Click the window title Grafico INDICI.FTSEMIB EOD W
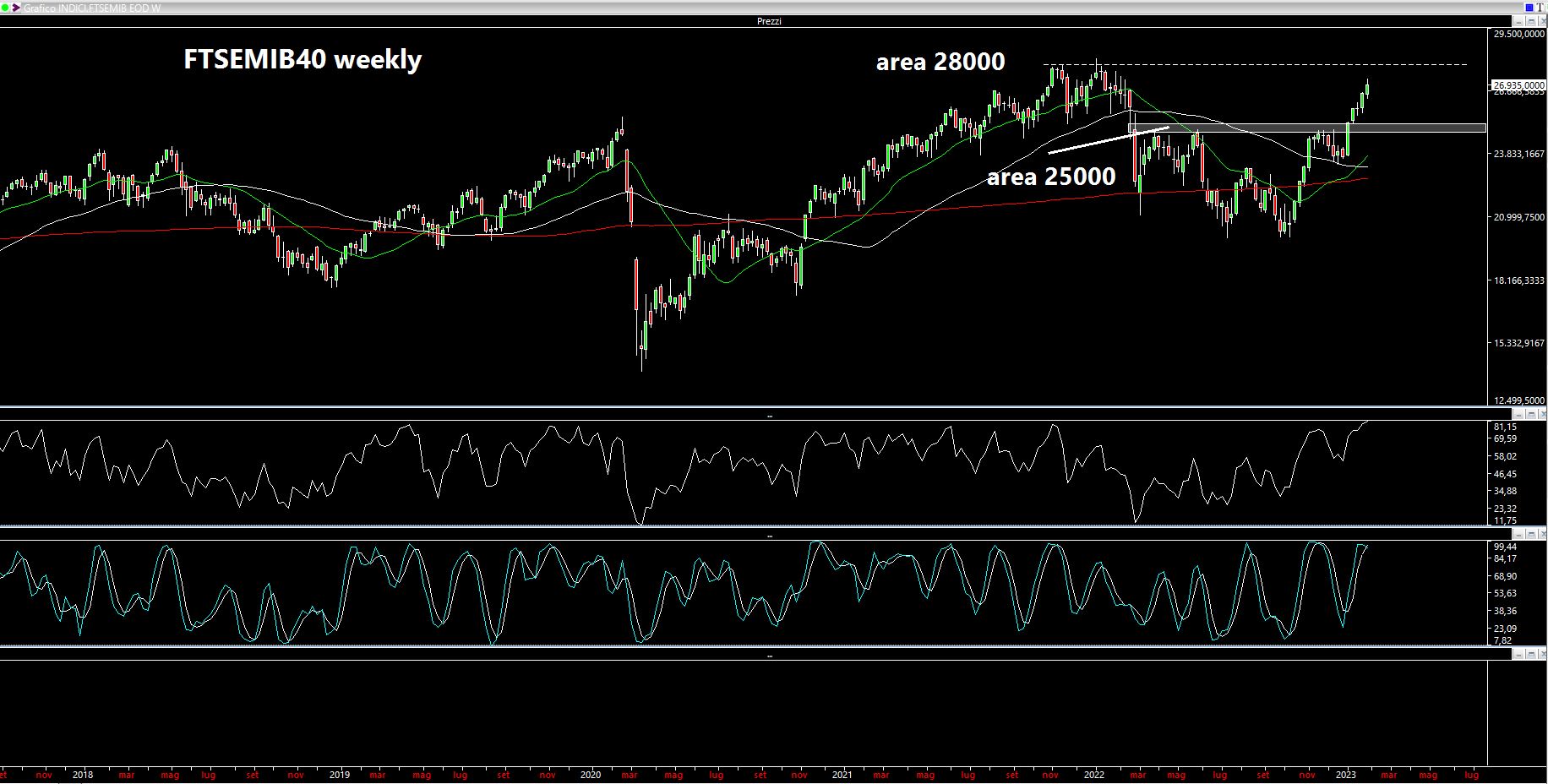 (x=91, y=8)
